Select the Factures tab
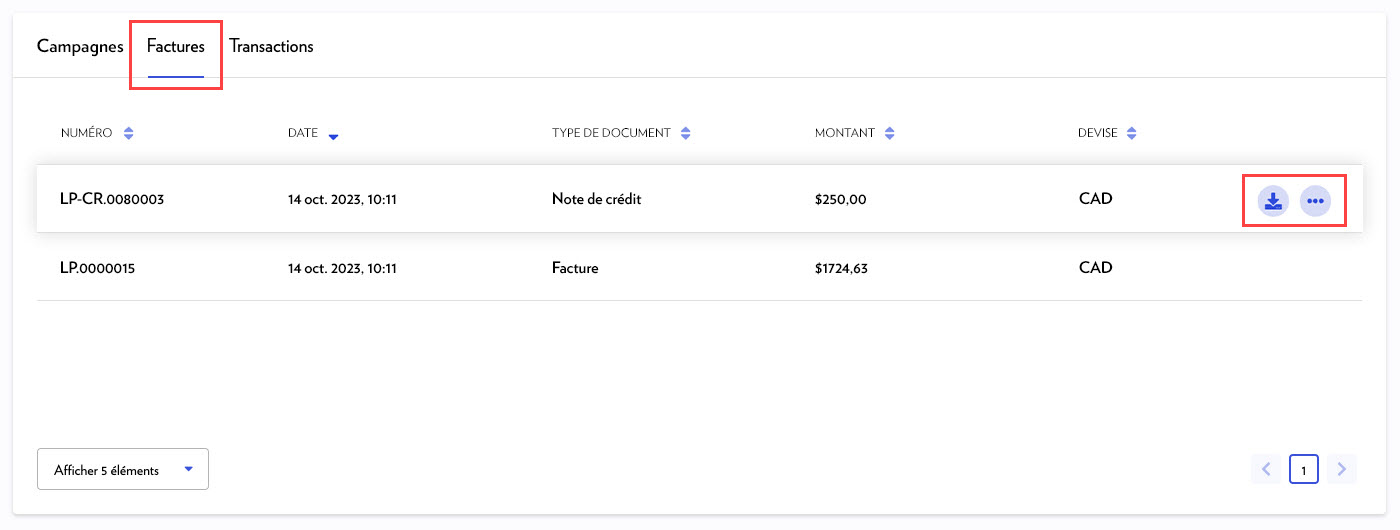 [175, 46]
